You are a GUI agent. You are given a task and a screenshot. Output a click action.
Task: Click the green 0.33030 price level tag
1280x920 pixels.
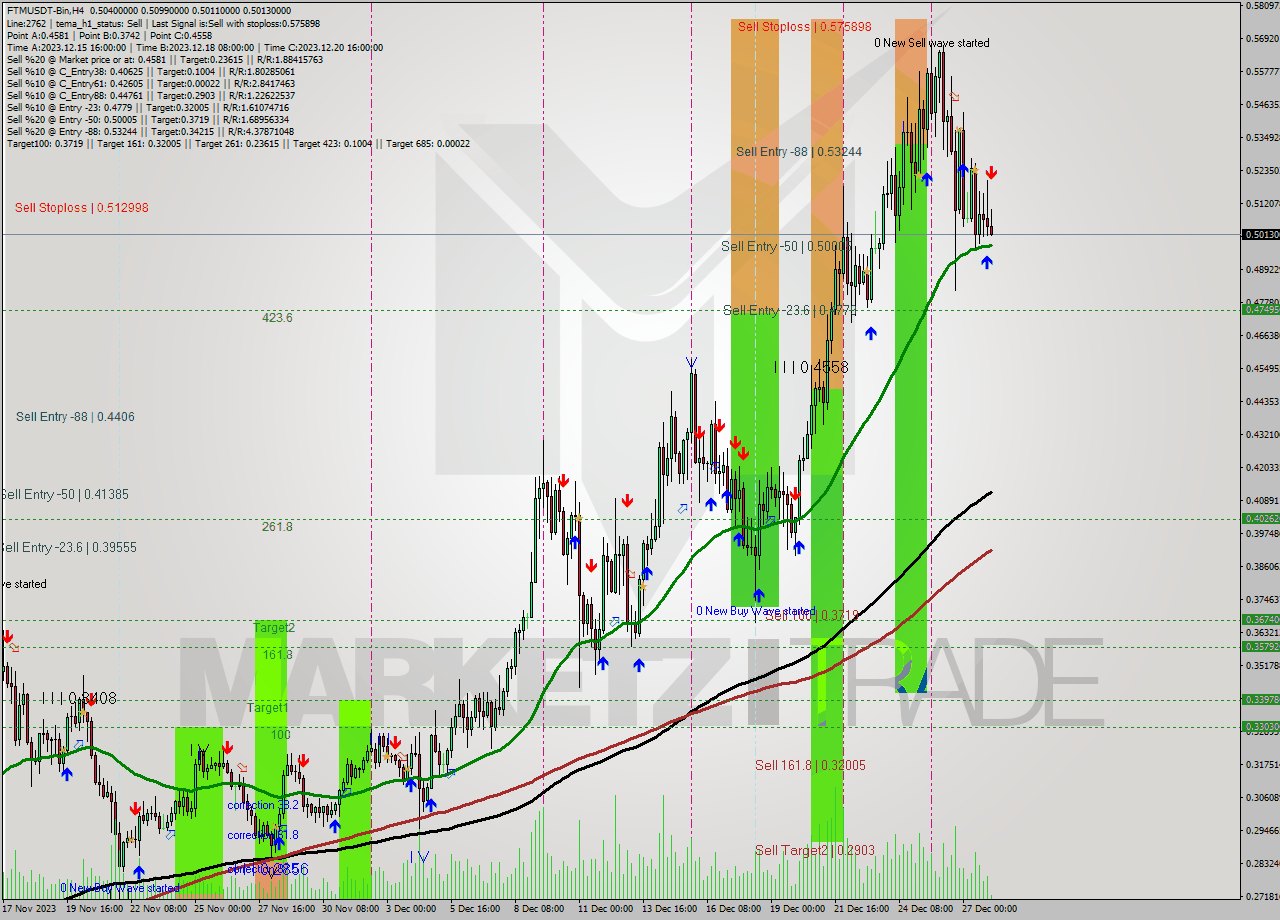pos(1260,726)
